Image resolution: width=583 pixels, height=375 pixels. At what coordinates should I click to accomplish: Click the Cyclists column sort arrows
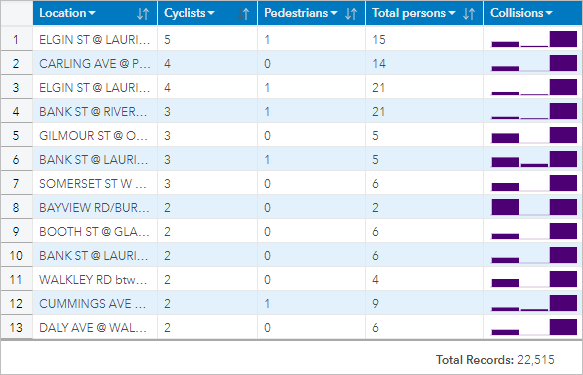243,14
